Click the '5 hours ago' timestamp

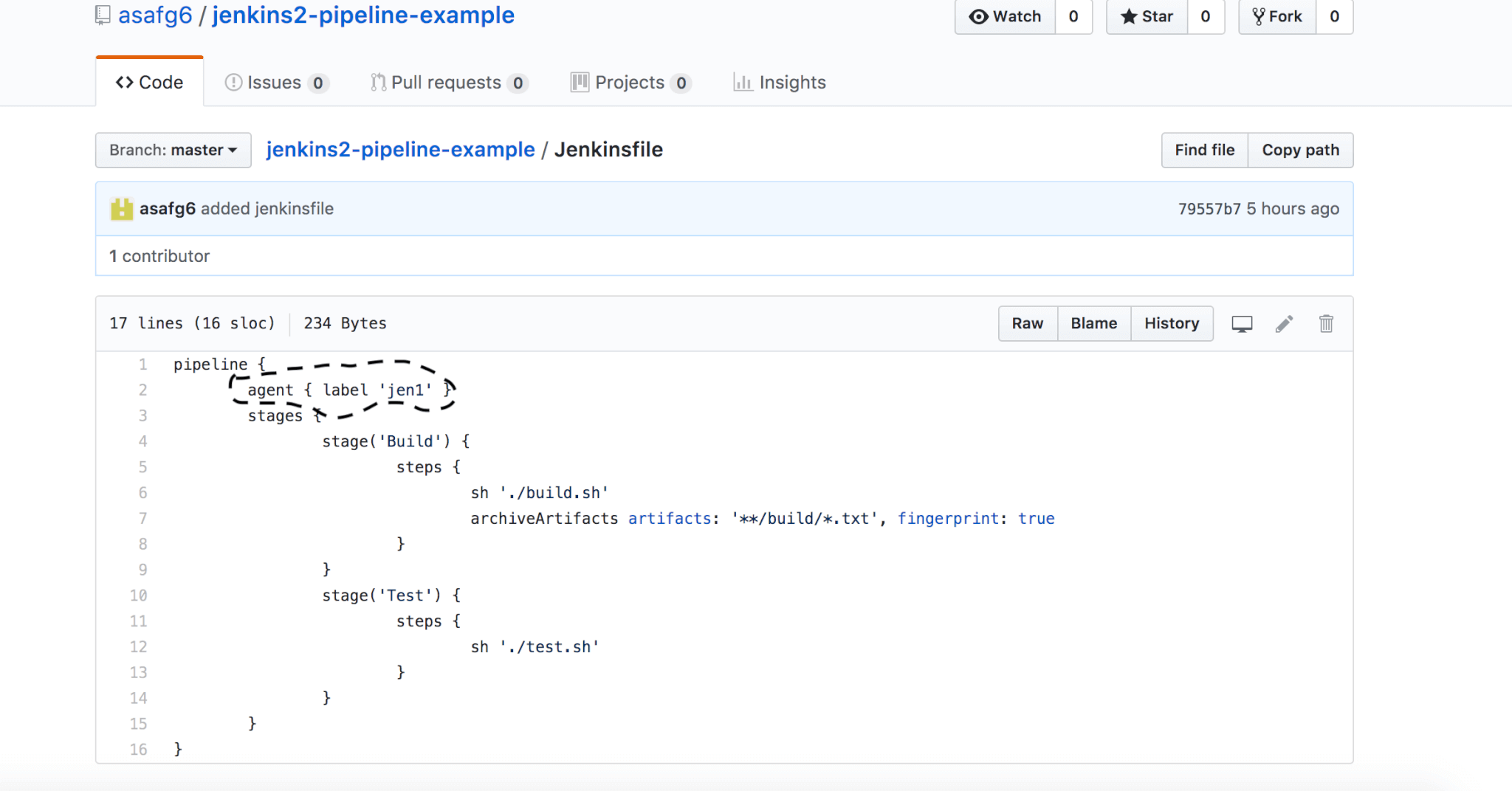tap(1293, 209)
